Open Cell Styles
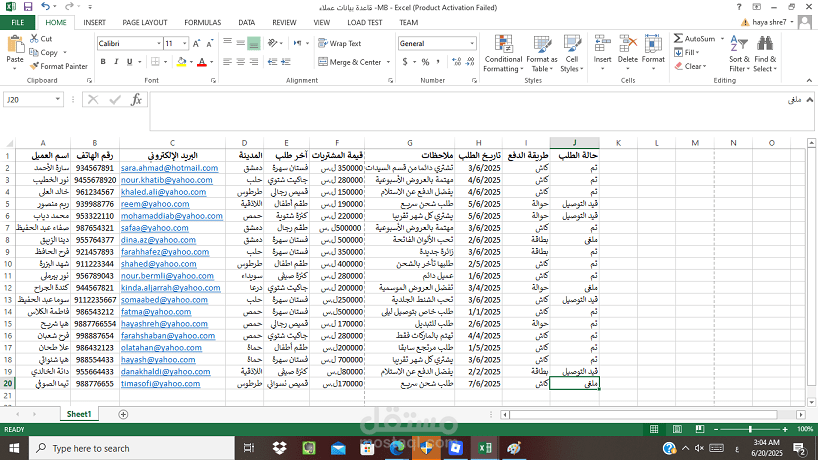The image size is (818, 460). pos(572,54)
